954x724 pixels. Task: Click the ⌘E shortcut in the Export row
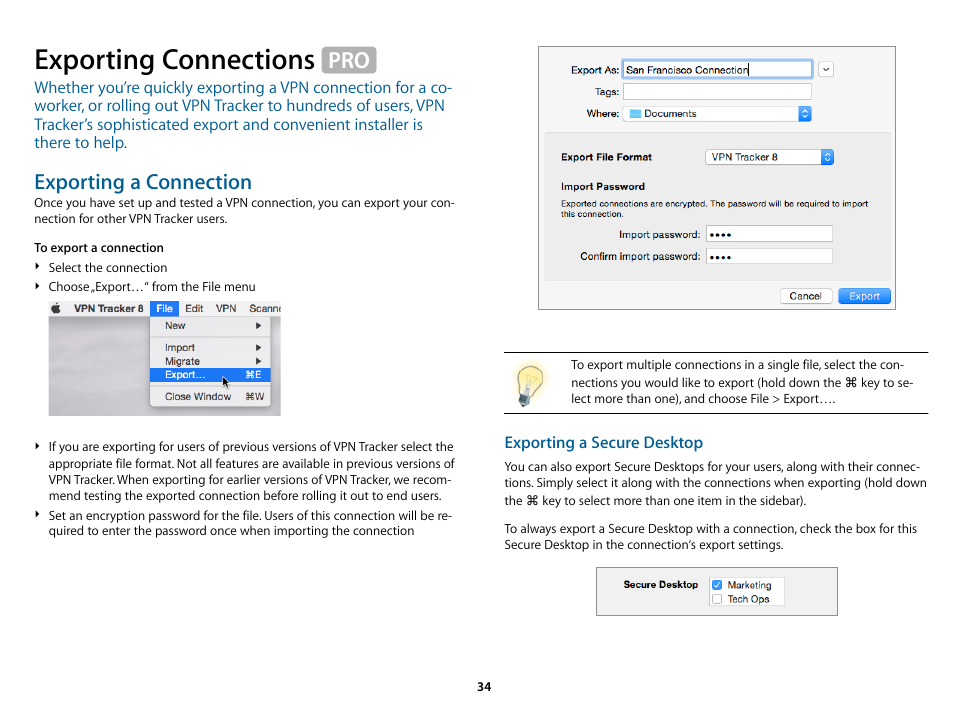tap(253, 375)
